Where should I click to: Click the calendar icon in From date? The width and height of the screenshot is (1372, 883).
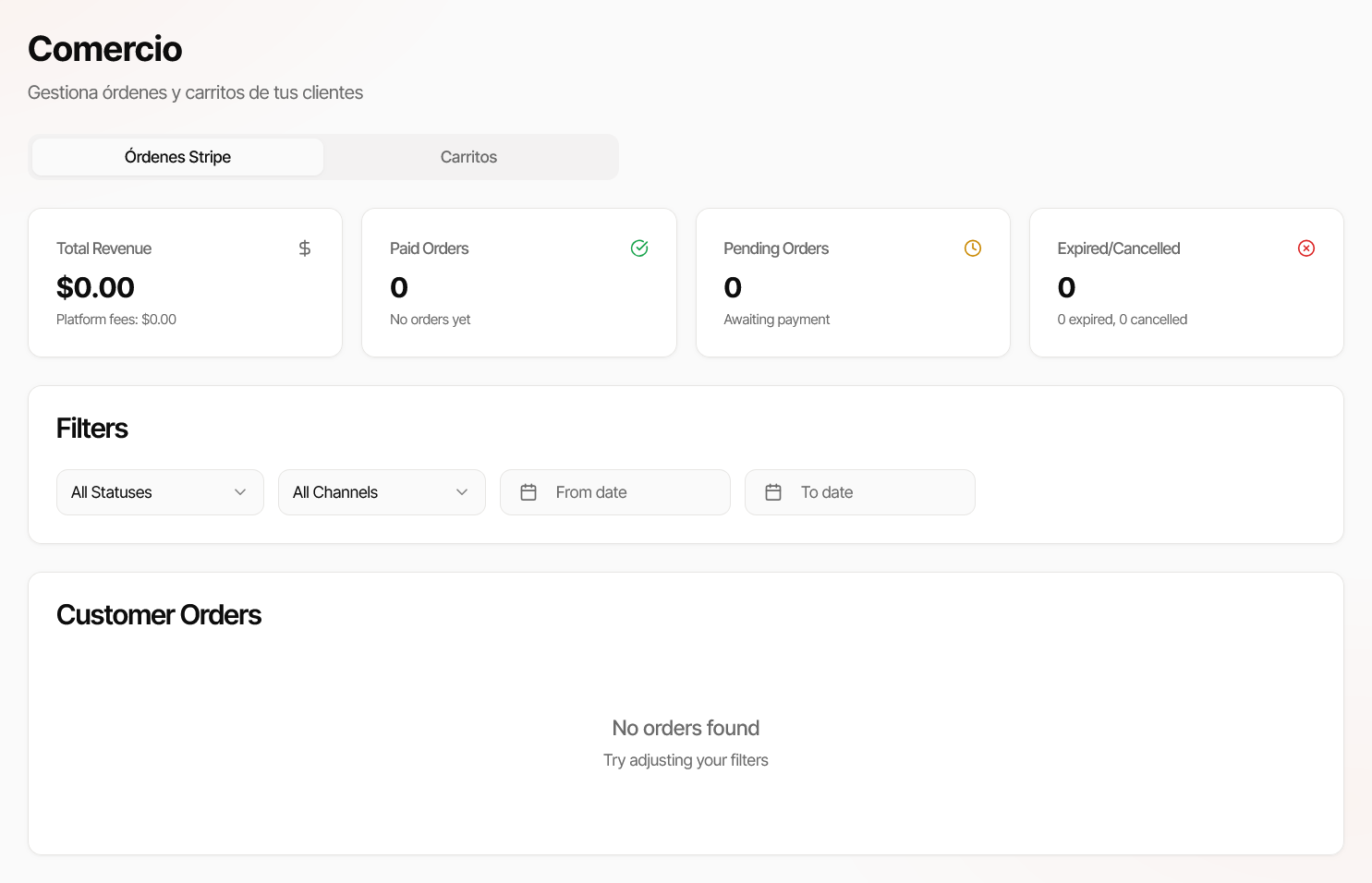pos(528,492)
